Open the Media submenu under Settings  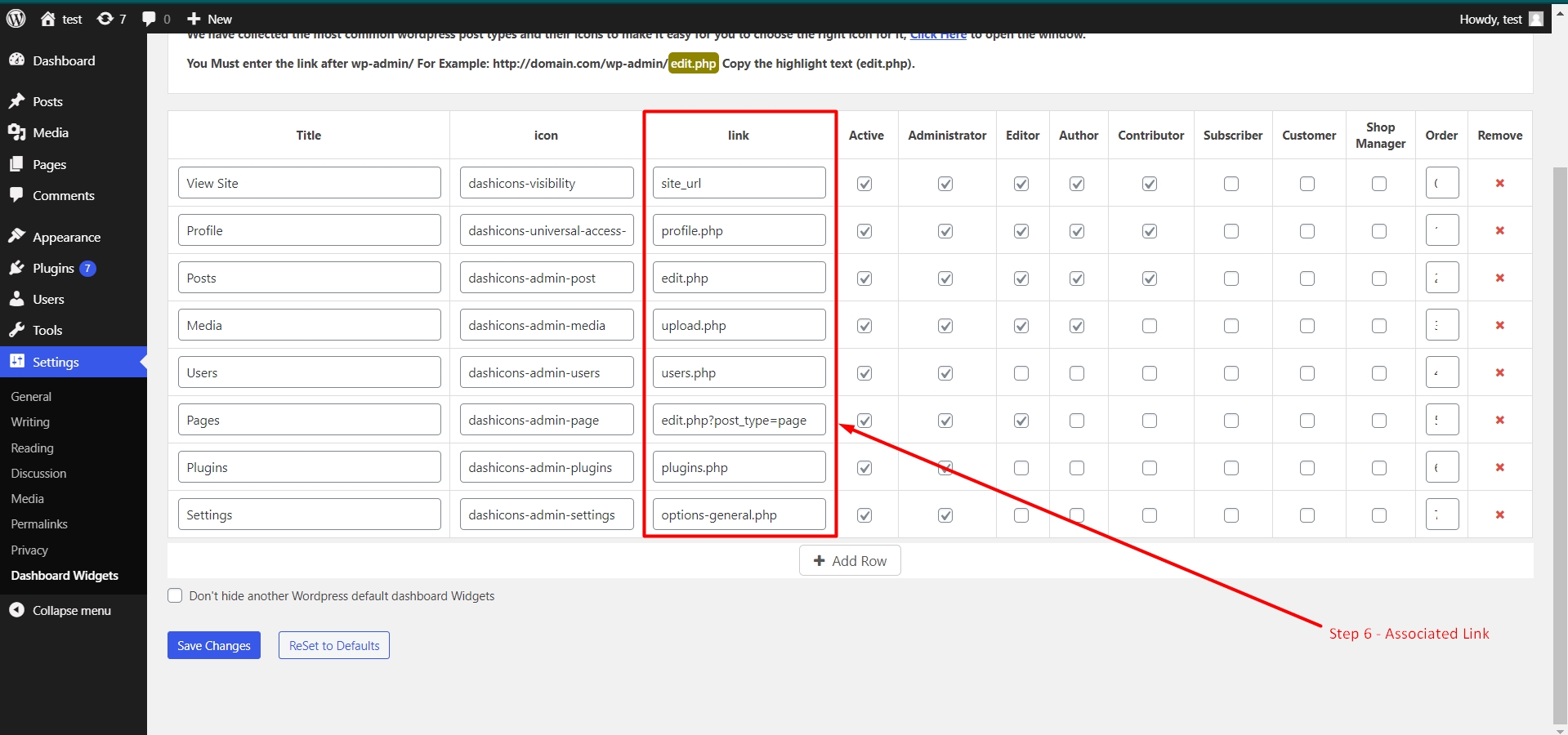click(27, 498)
